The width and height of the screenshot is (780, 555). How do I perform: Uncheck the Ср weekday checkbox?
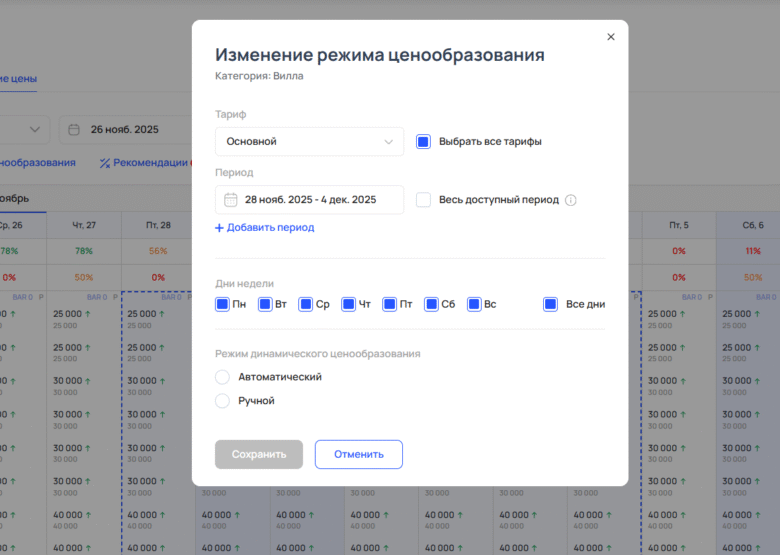305,304
